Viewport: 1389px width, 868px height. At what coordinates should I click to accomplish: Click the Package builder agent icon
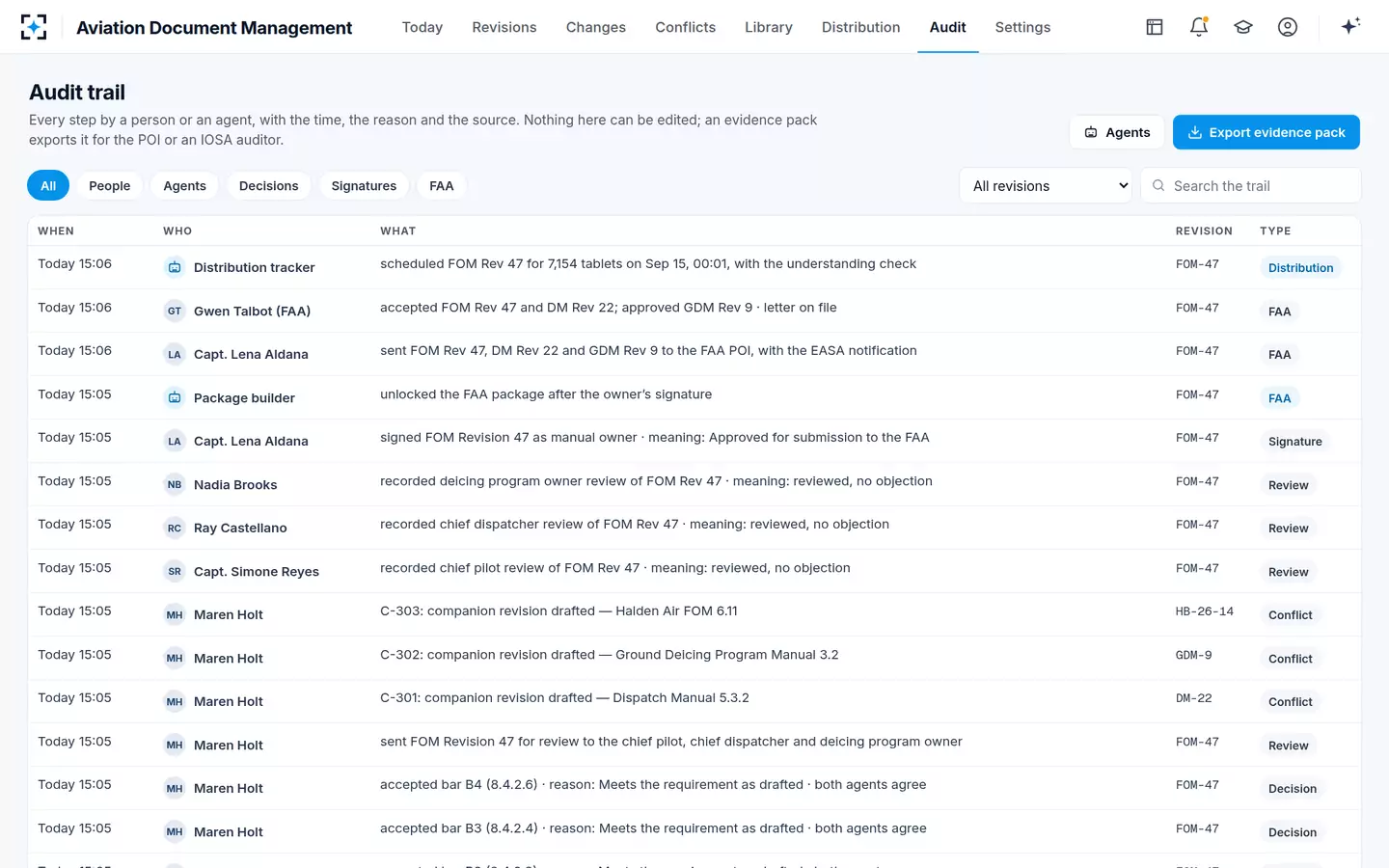pyautogui.click(x=175, y=397)
